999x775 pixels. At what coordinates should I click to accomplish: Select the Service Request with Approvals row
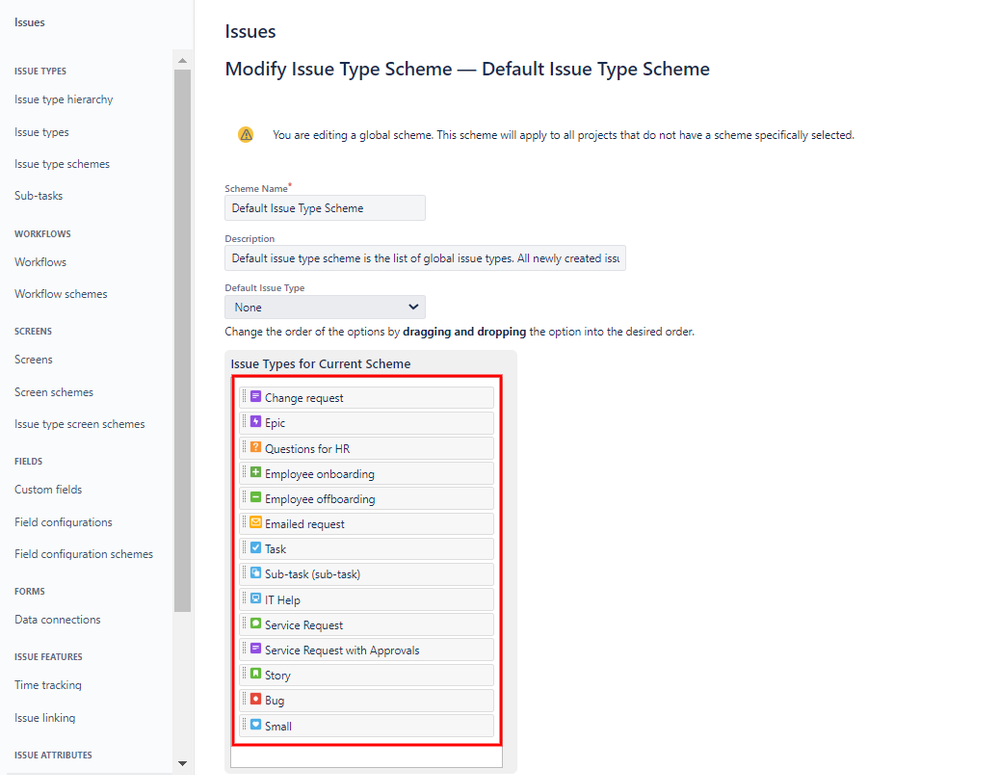pyautogui.click(x=366, y=650)
